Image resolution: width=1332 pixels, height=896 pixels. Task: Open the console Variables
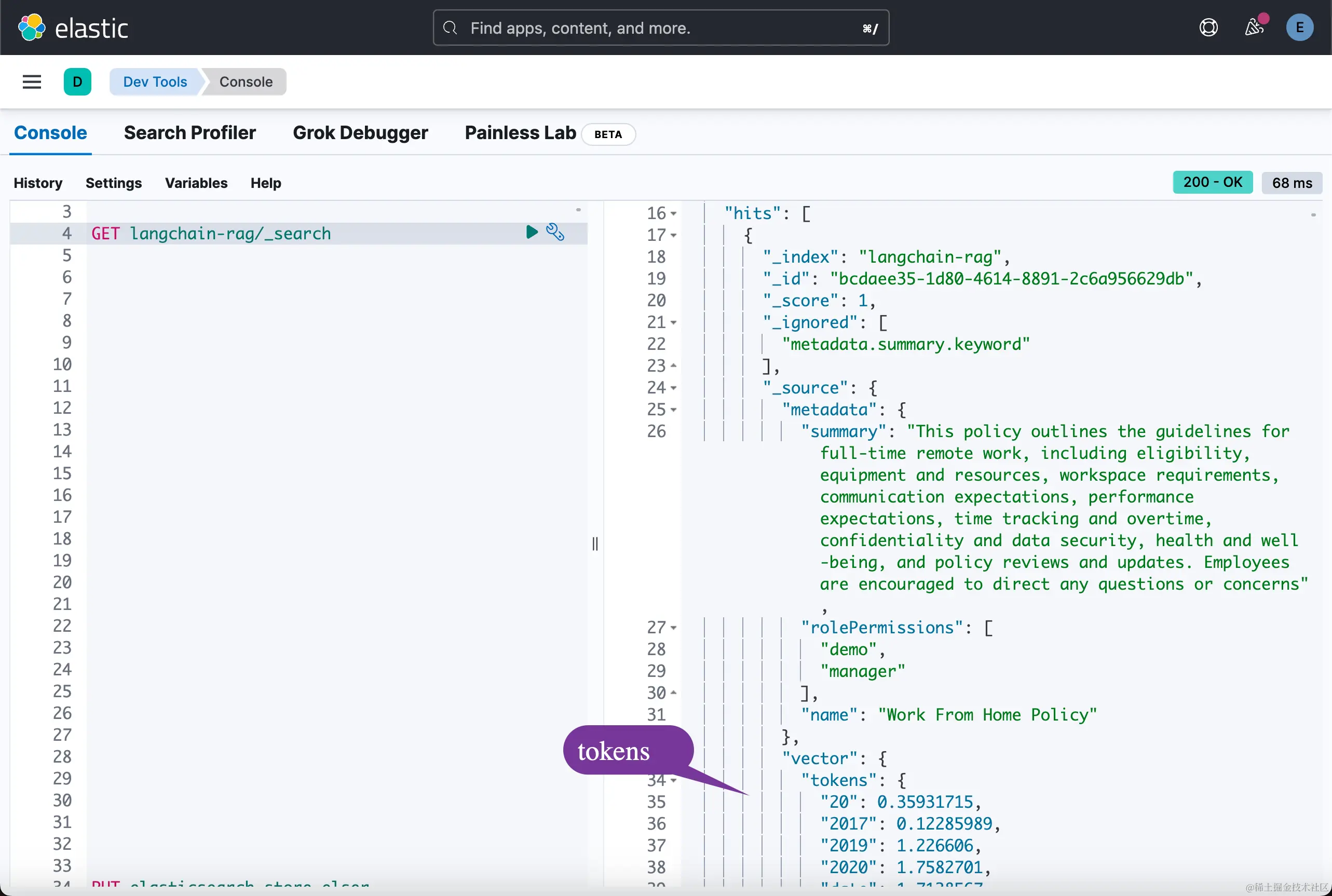pyautogui.click(x=196, y=183)
